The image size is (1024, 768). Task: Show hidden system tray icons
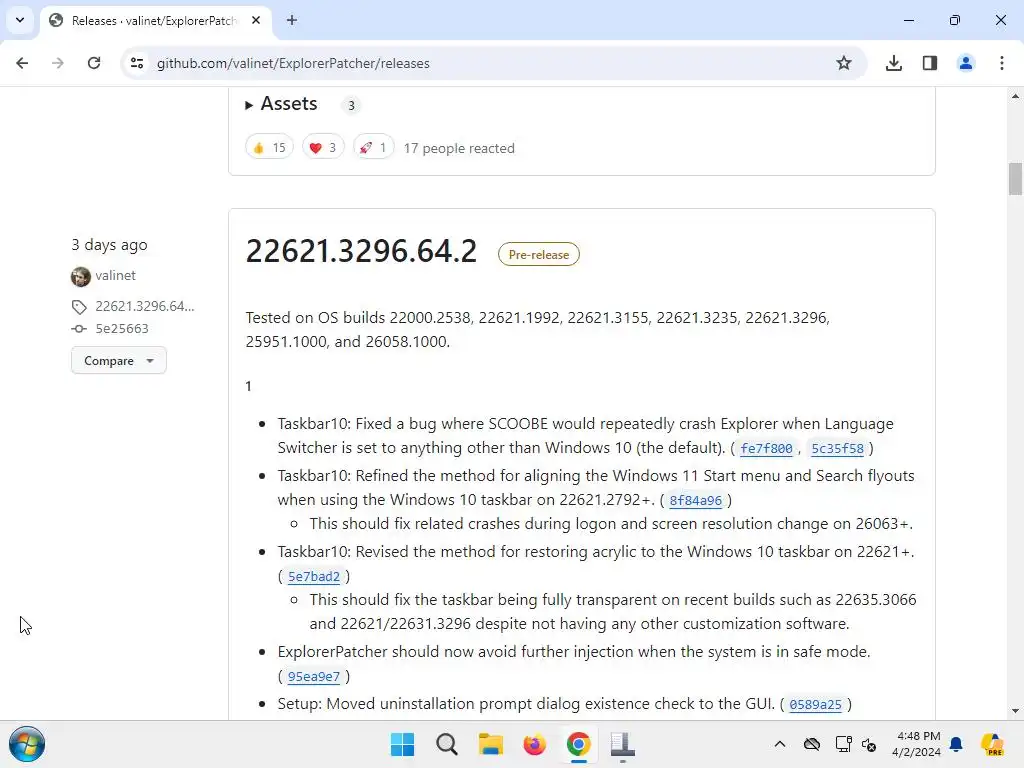[780, 744]
